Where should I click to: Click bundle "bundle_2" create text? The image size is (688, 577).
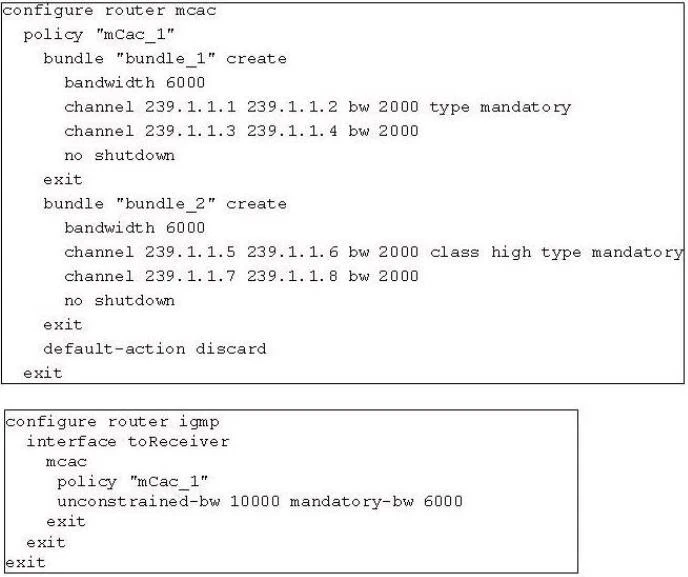pyautogui.click(x=165, y=204)
